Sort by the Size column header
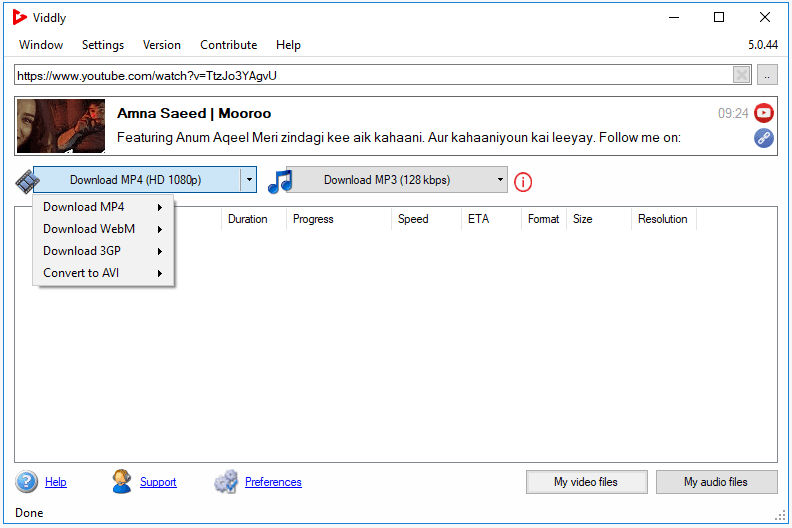Viewport: 792px width, 528px height. (599, 219)
